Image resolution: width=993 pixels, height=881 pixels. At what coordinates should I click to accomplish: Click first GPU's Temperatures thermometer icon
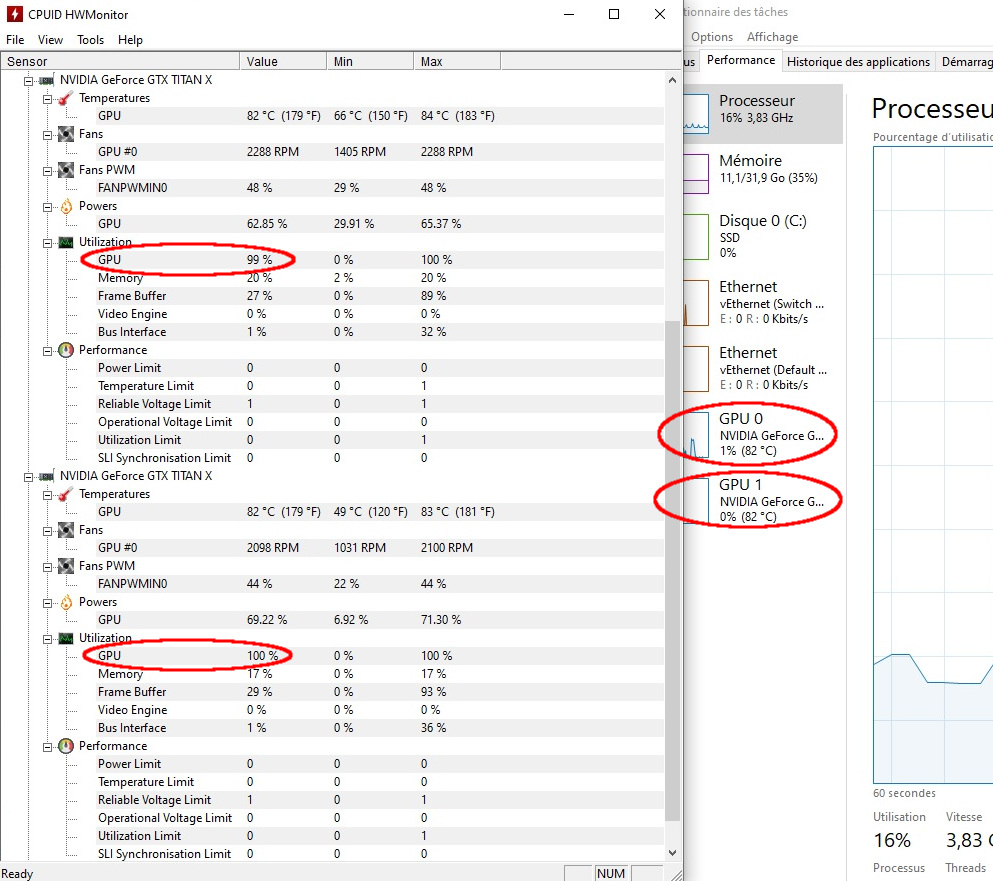[65, 98]
